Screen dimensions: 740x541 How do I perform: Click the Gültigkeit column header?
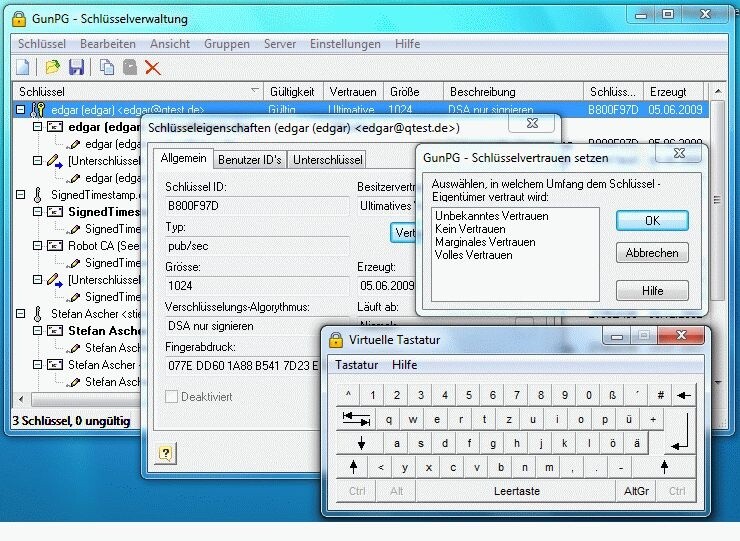pos(293,92)
